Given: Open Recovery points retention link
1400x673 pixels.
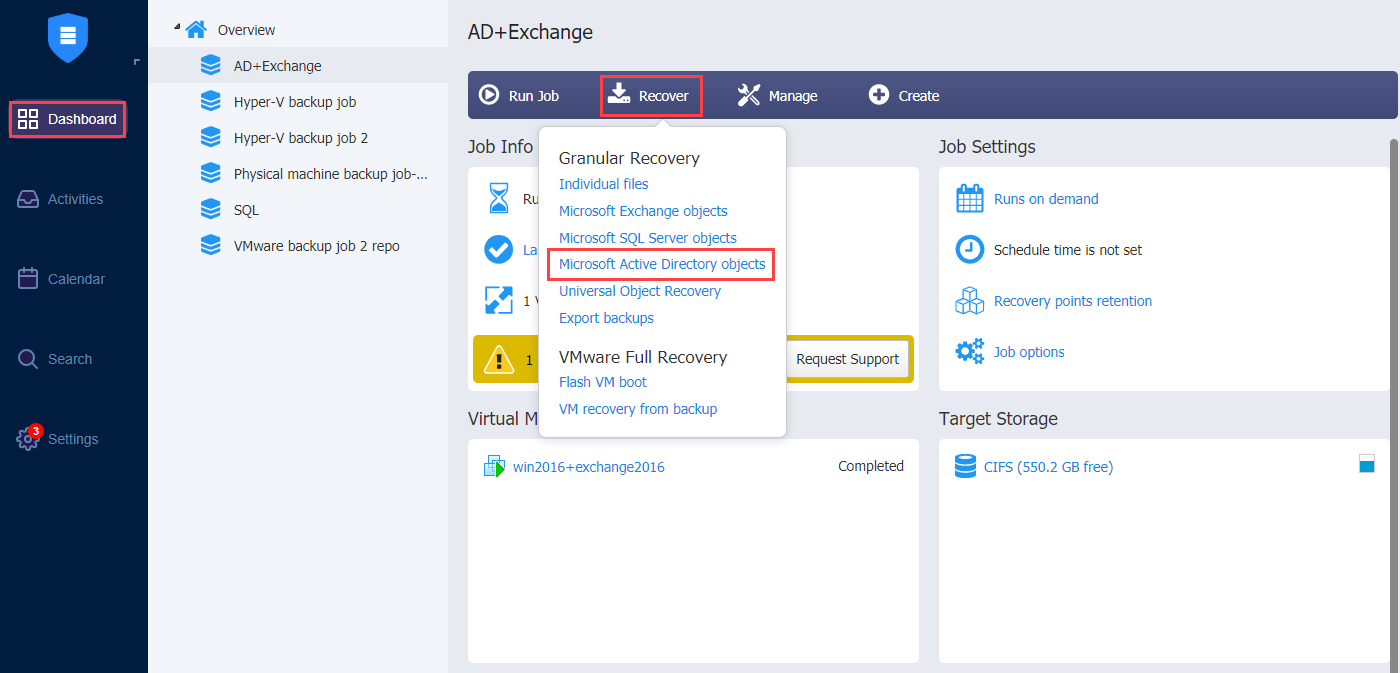Looking at the screenshot, I should [x=1073, y=301].
